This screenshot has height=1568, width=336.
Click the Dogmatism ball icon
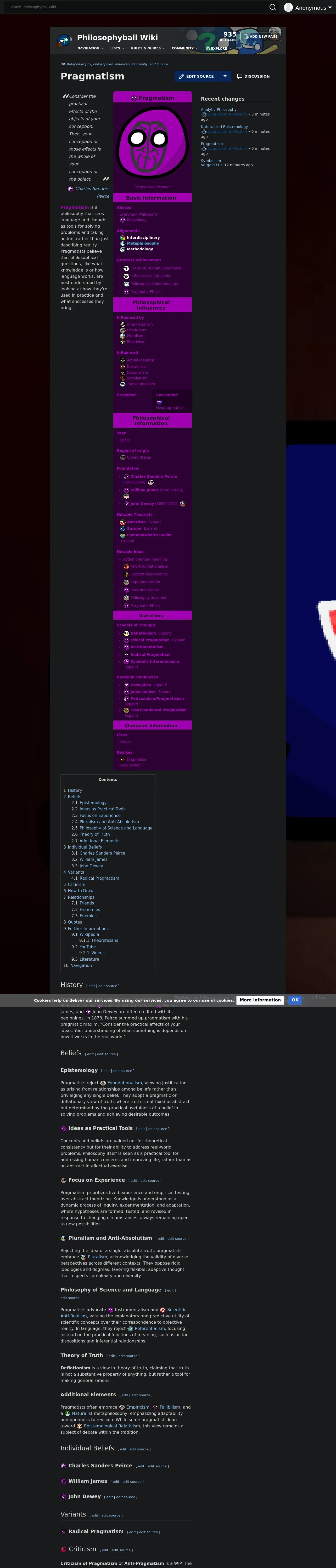(122, 760)
